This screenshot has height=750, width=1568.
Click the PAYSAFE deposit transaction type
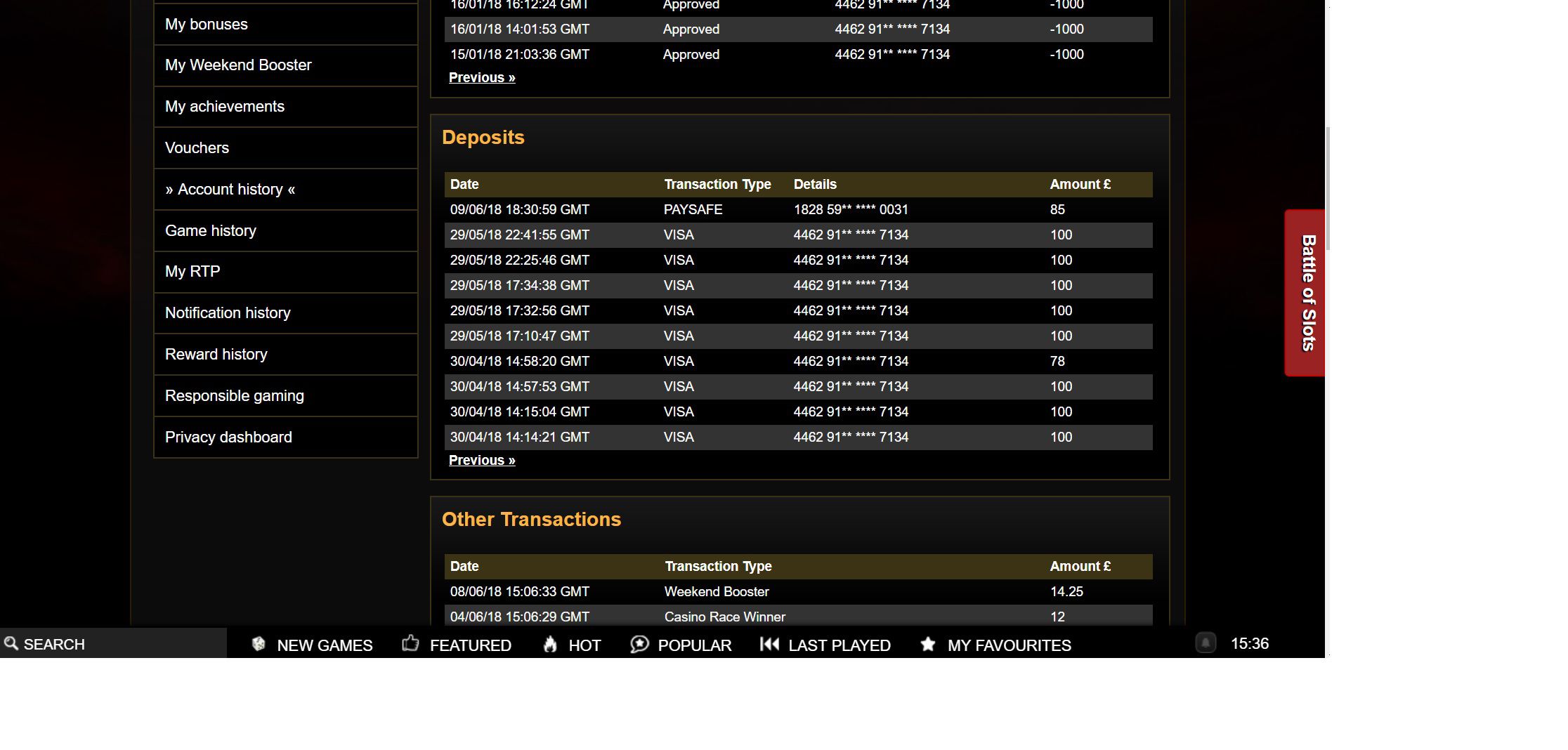tap(693, 210)
